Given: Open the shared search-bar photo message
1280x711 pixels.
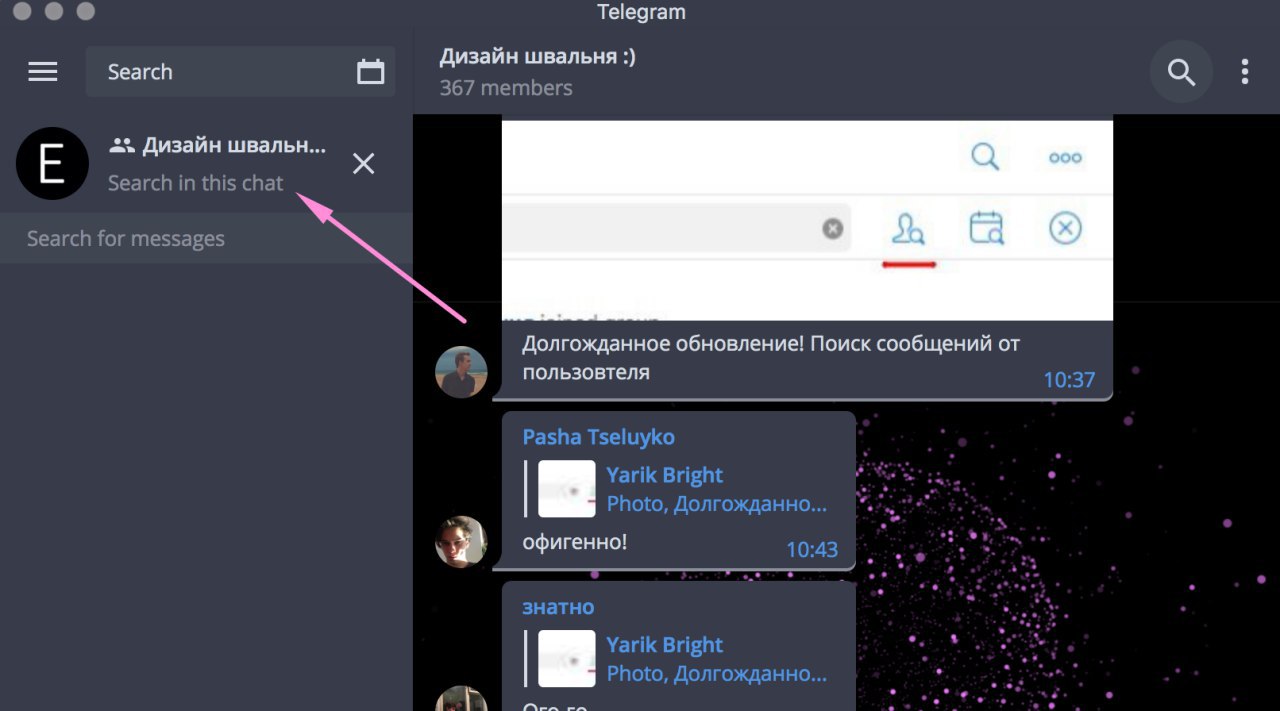Looking at the screenshot, I should [x=807, y=219].
